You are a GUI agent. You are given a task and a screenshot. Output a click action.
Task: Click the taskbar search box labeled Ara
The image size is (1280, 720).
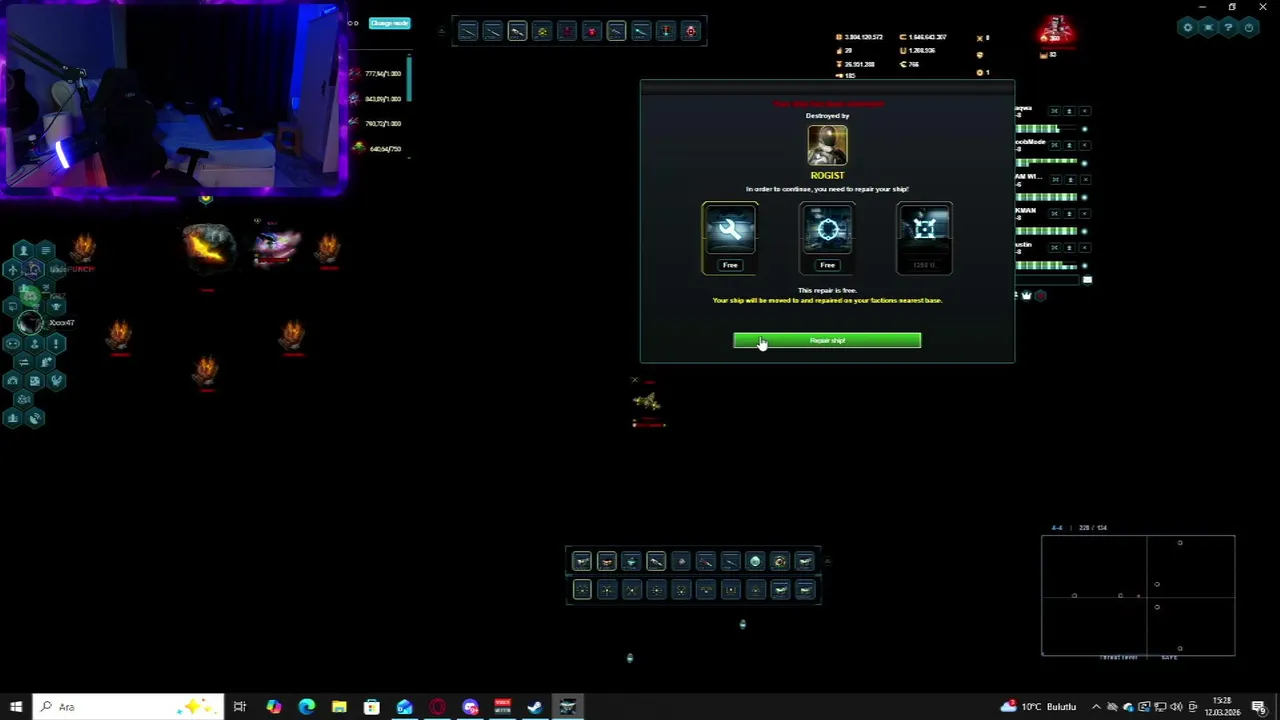point(128,707)
